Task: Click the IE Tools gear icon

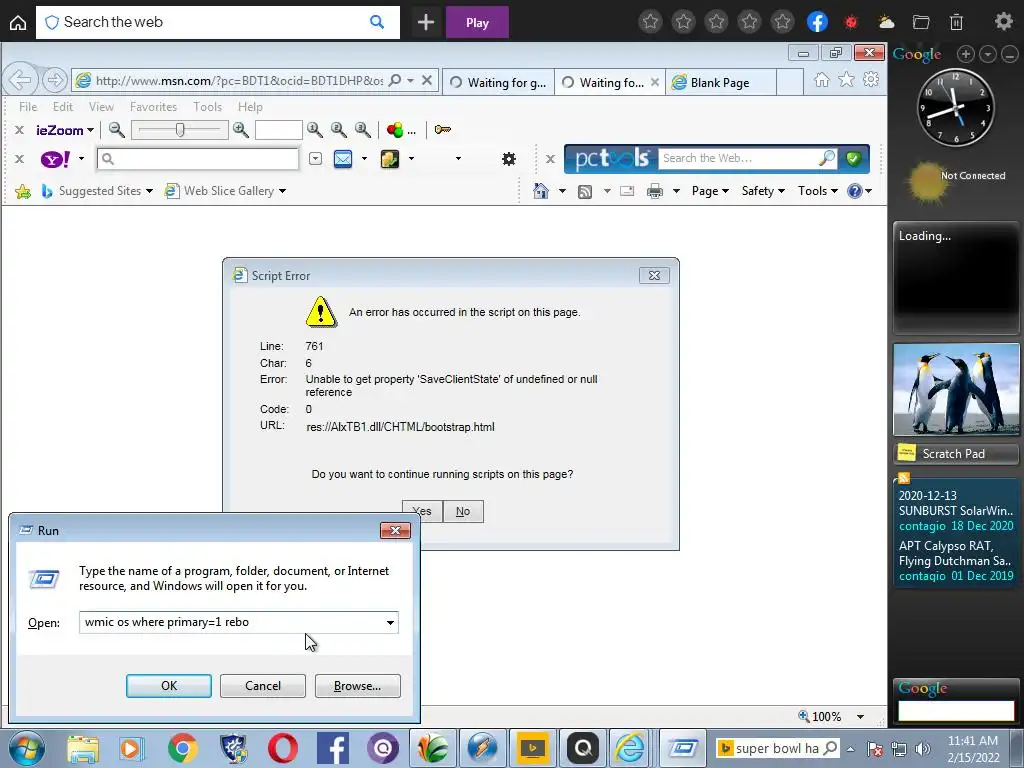Action: (871, 80)
